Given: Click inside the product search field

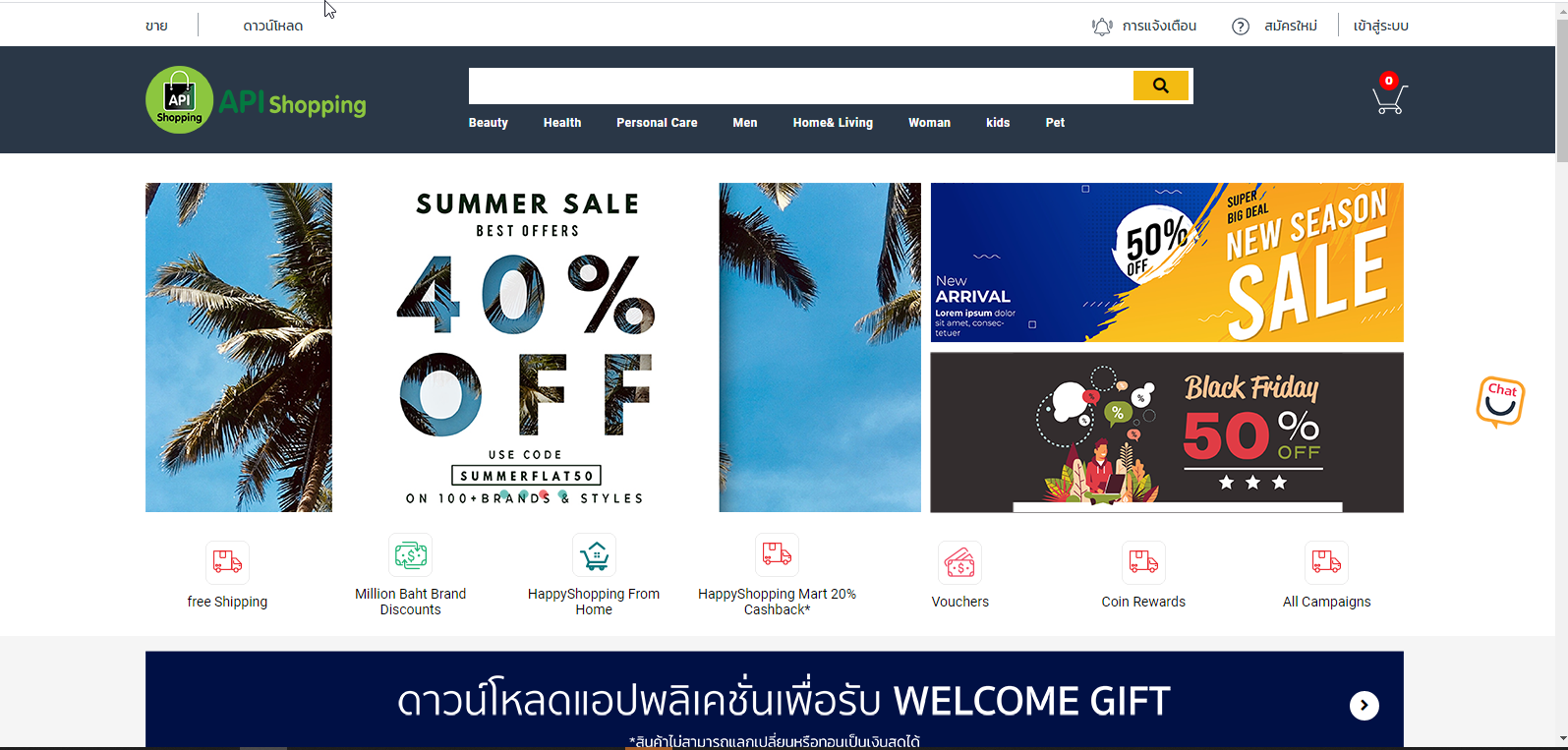Looking at the screenshot, I should click(800, 86).
